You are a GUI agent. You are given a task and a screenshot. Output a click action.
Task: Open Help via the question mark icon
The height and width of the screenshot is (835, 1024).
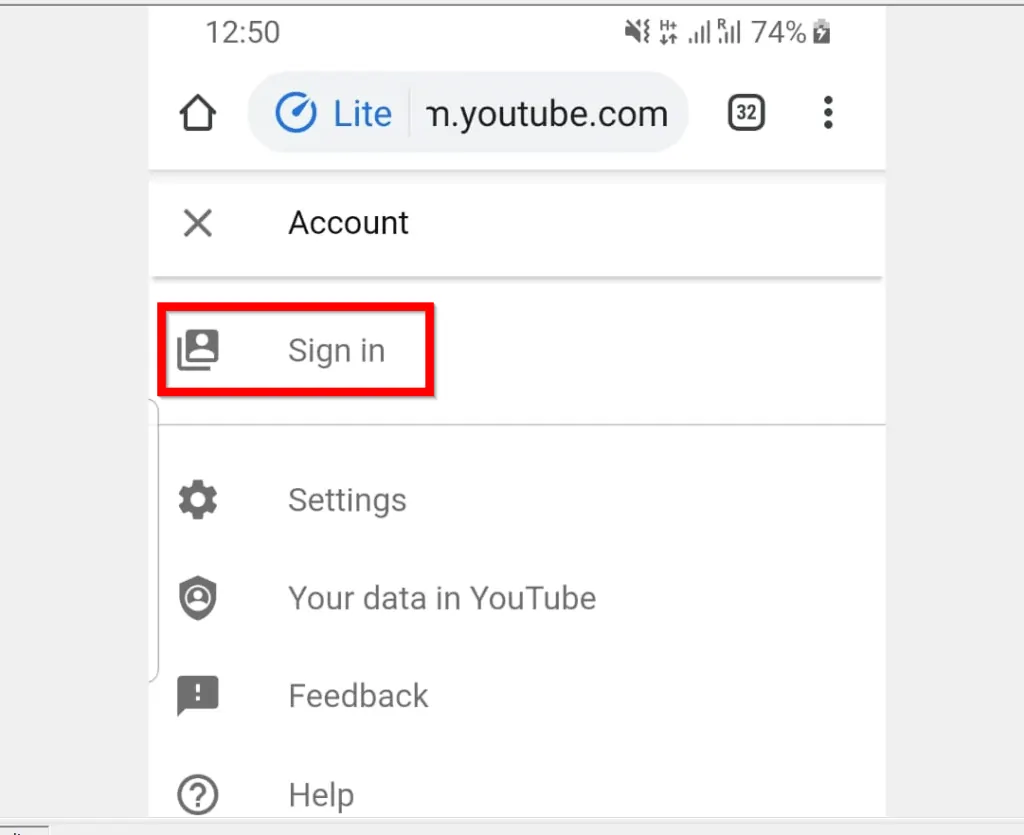point(197,794)
